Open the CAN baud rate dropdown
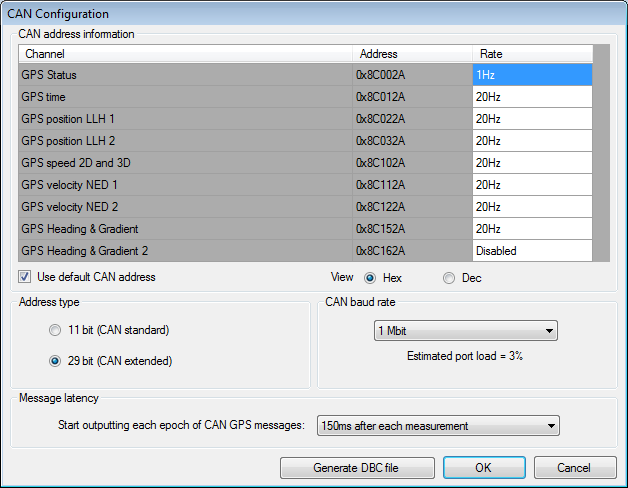Screen dimensions: 628x488 (x=464, y=331)
